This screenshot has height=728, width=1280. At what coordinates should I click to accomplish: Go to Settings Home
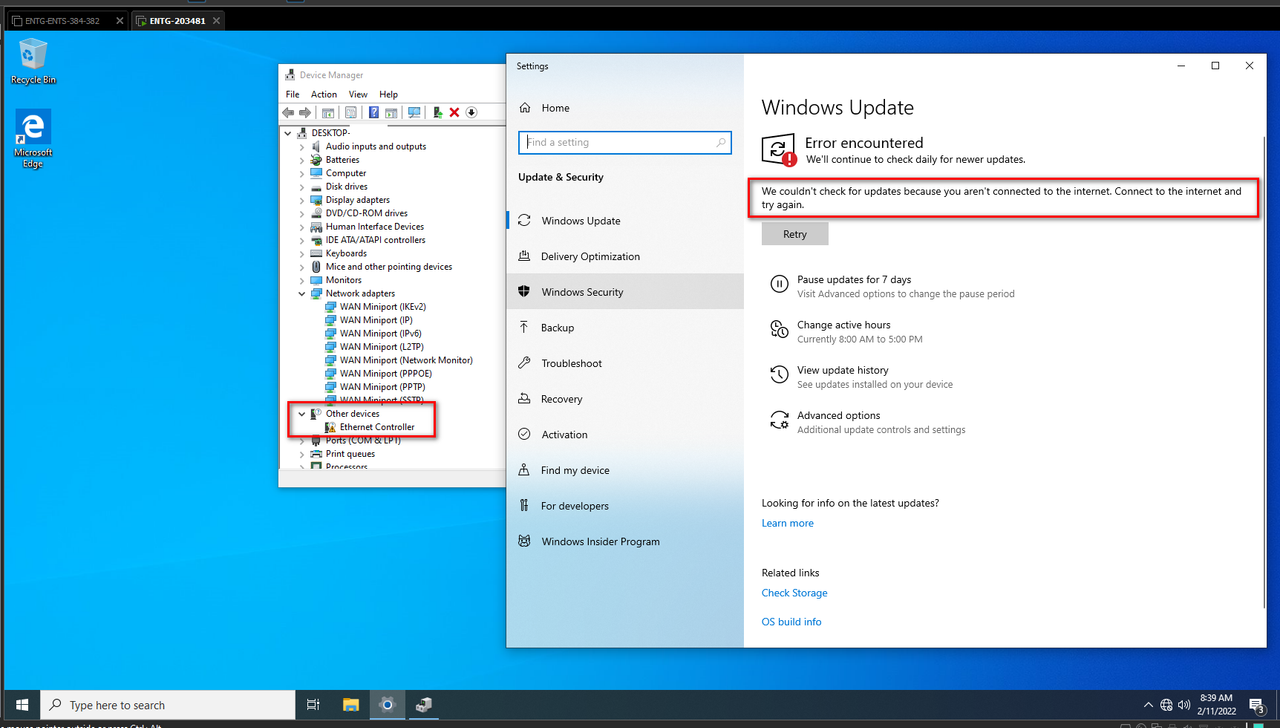tap(625, 108)
